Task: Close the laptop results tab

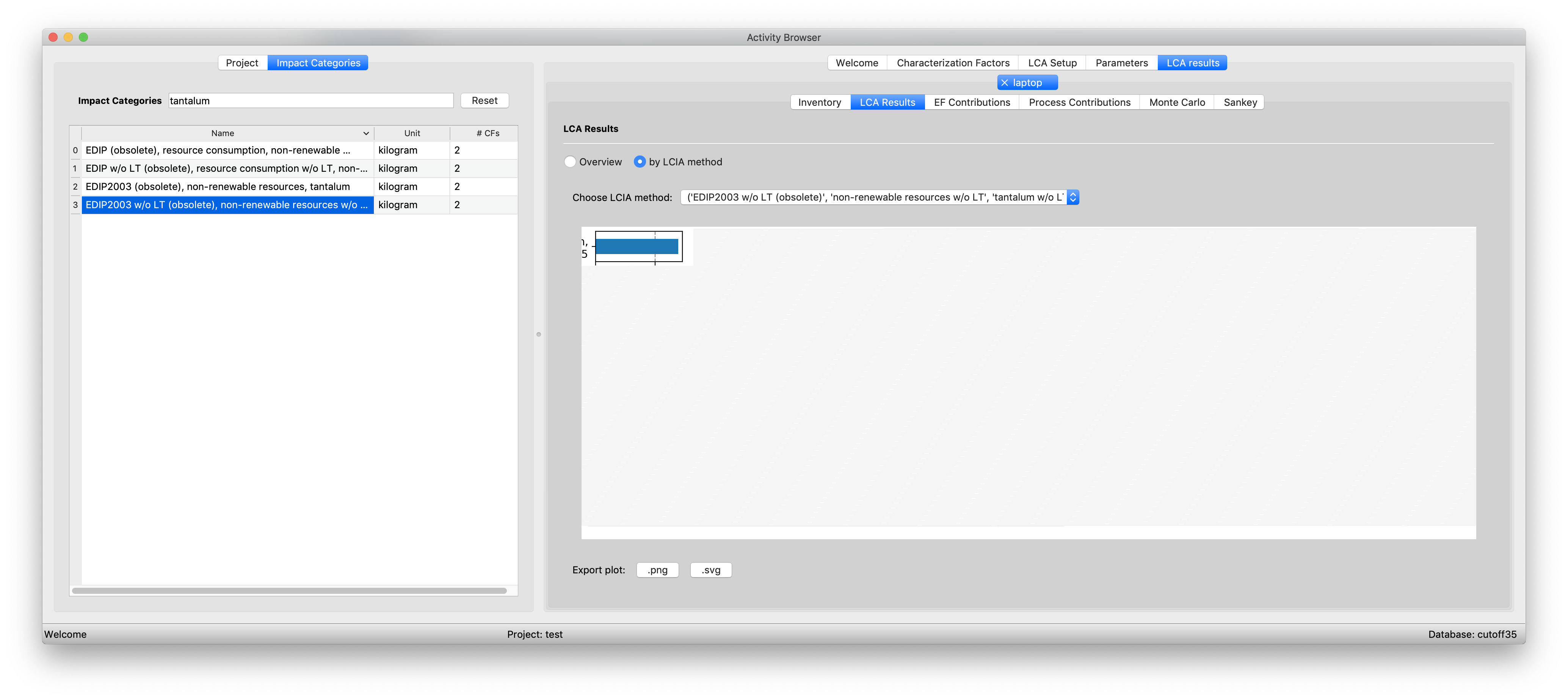Action: coord(1004,83)
